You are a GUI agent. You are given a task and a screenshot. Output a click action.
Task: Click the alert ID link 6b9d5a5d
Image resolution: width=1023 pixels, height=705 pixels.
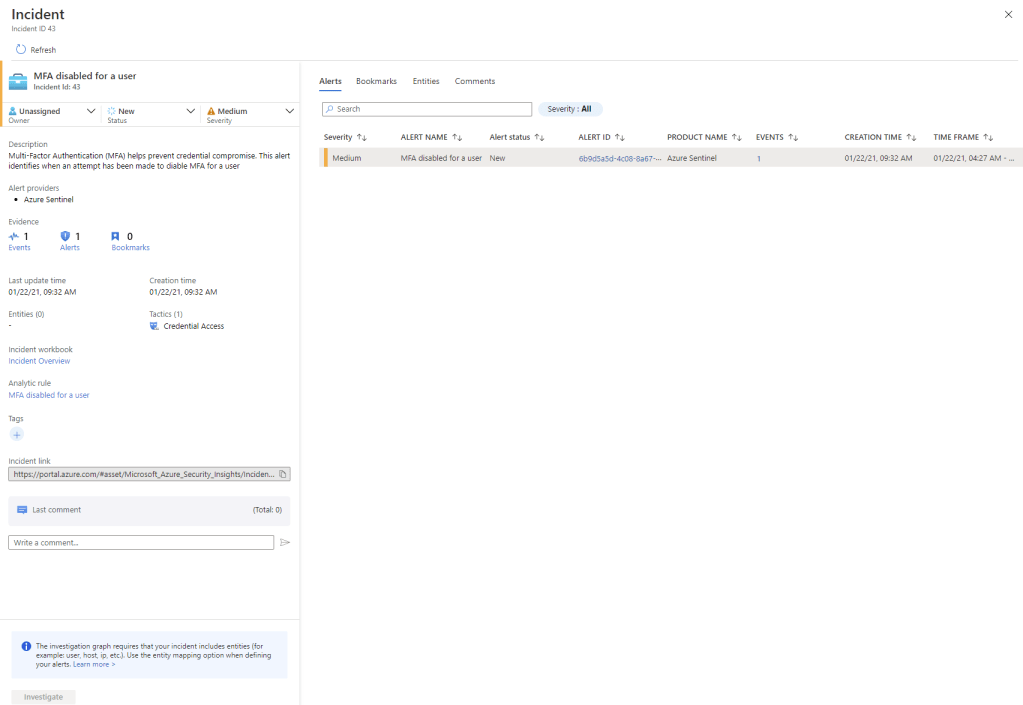tap(619, 159)
